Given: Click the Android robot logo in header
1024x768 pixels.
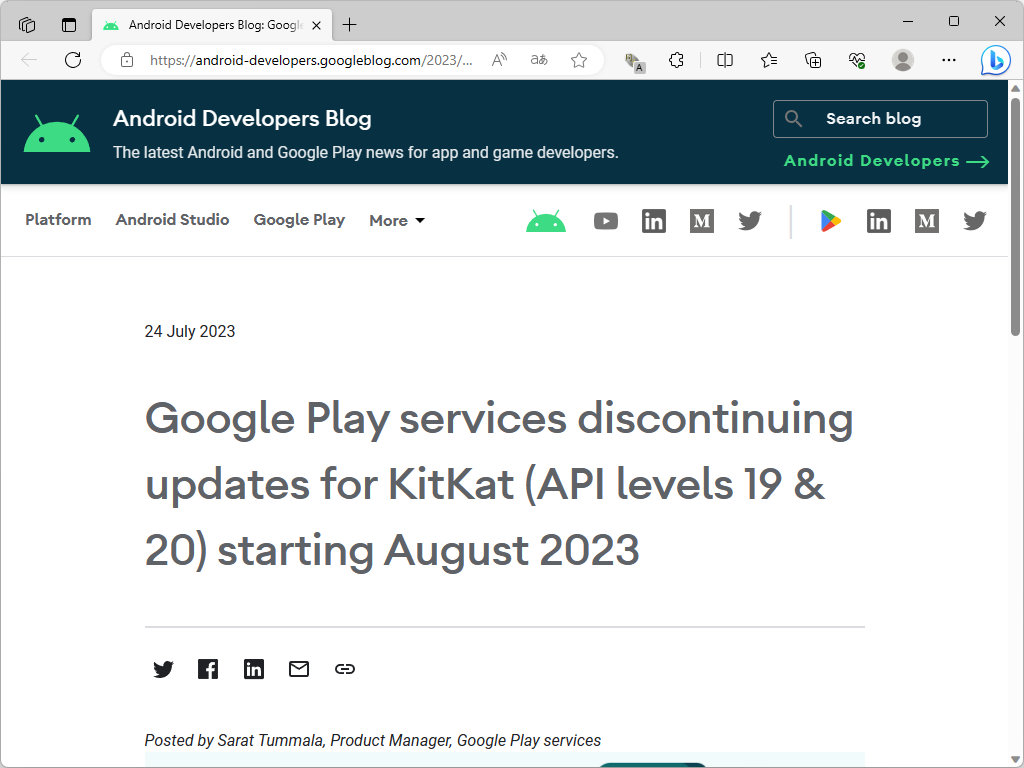Looking at the screenshot, I should 57,133.
